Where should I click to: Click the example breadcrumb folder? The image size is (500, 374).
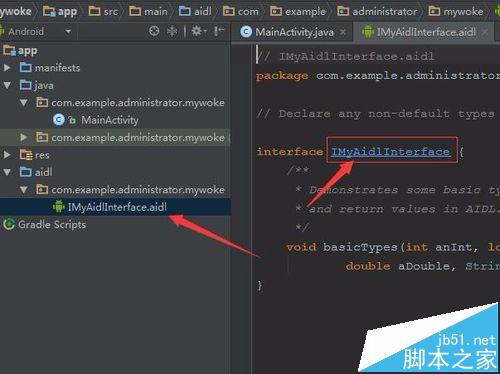pos(298,12)
